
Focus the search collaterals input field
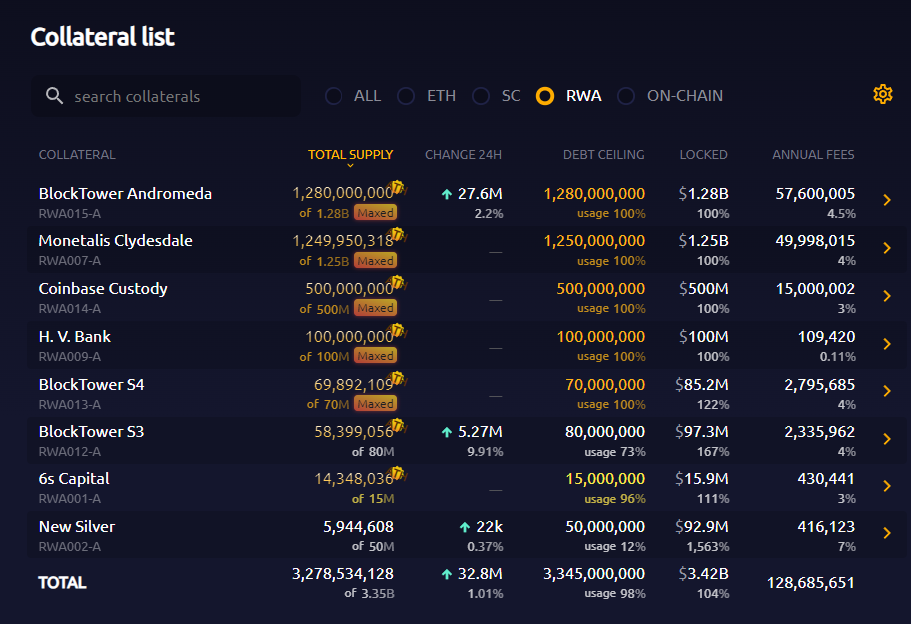coord(180,97)
